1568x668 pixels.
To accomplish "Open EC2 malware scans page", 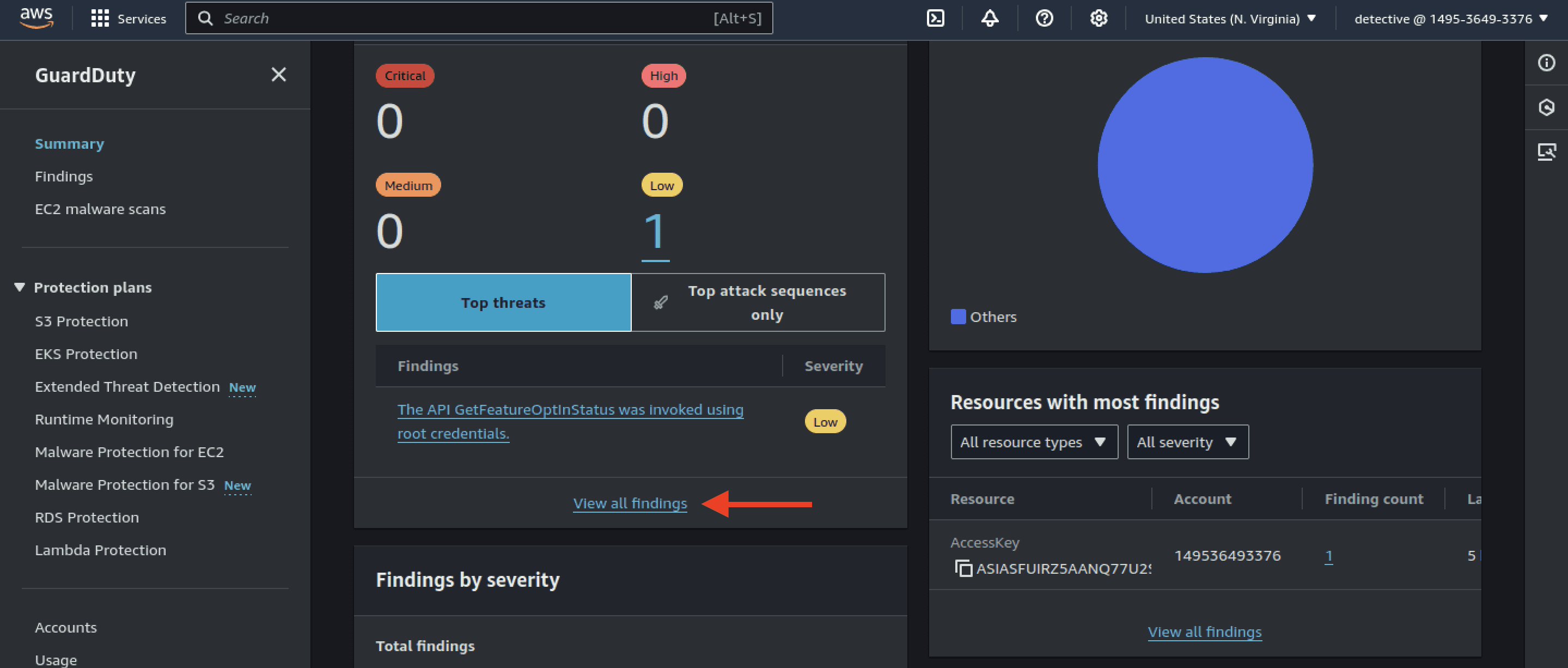I will click(100, 209).
